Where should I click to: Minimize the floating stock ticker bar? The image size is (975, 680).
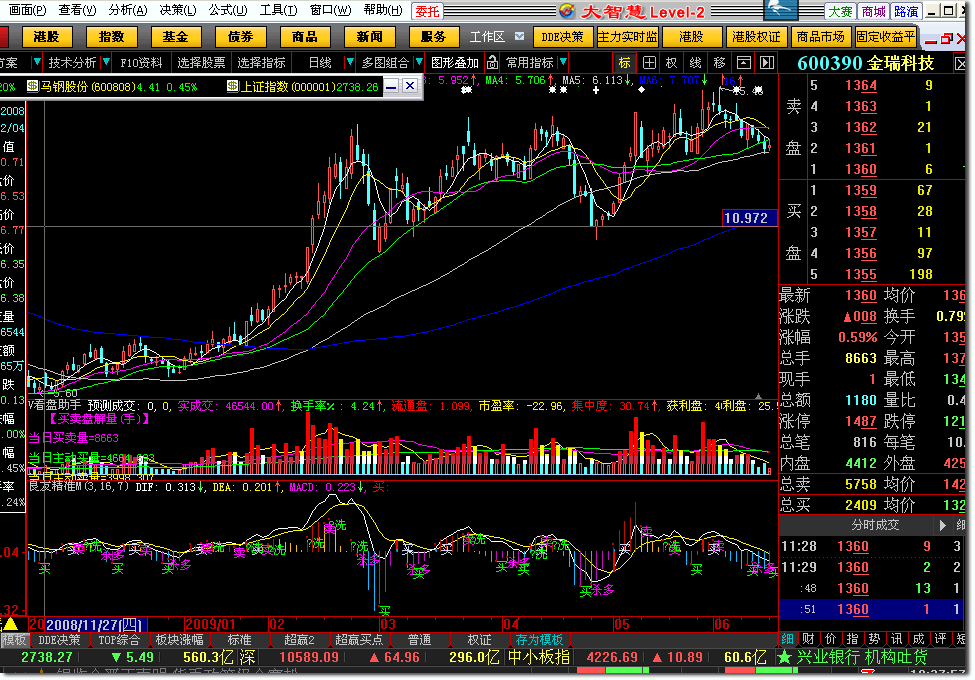(x=391, y=86)
